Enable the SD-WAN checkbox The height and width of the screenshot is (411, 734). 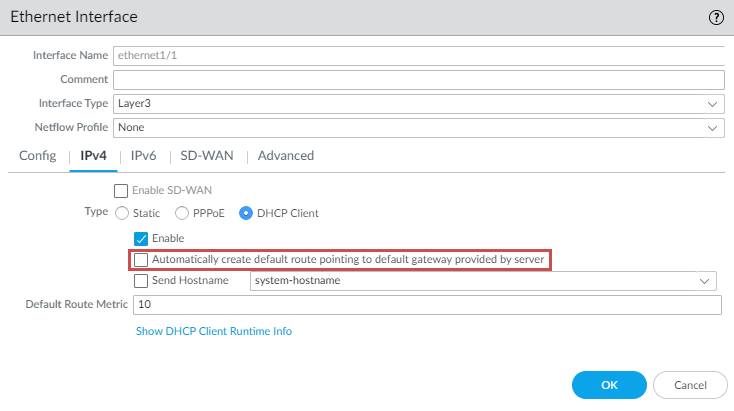coord(121,190)
